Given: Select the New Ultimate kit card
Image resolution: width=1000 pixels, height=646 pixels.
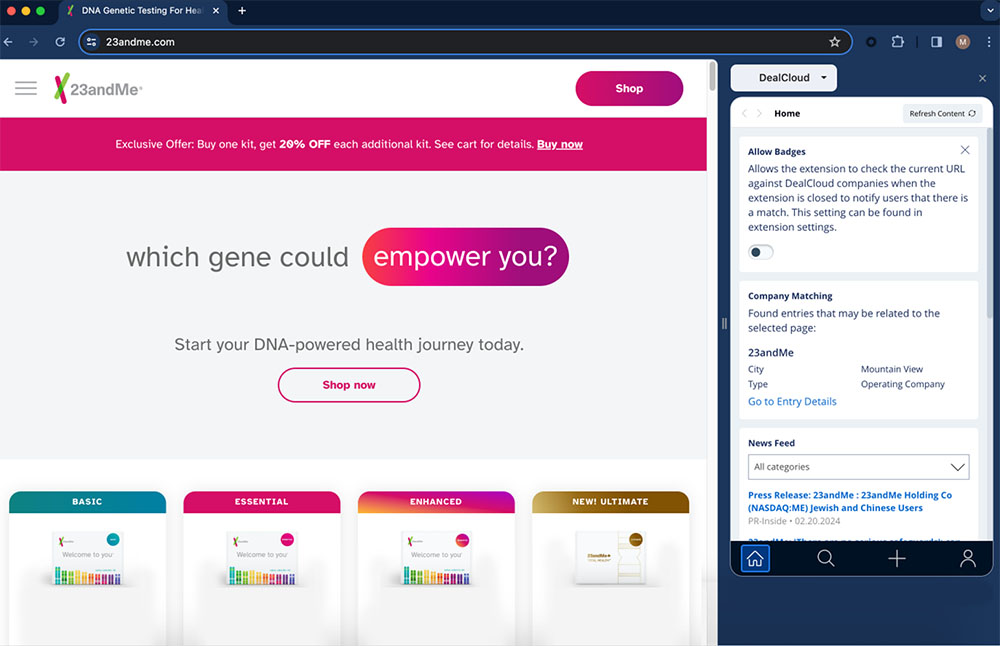Looking at the screenshot, I should [610, 568].
